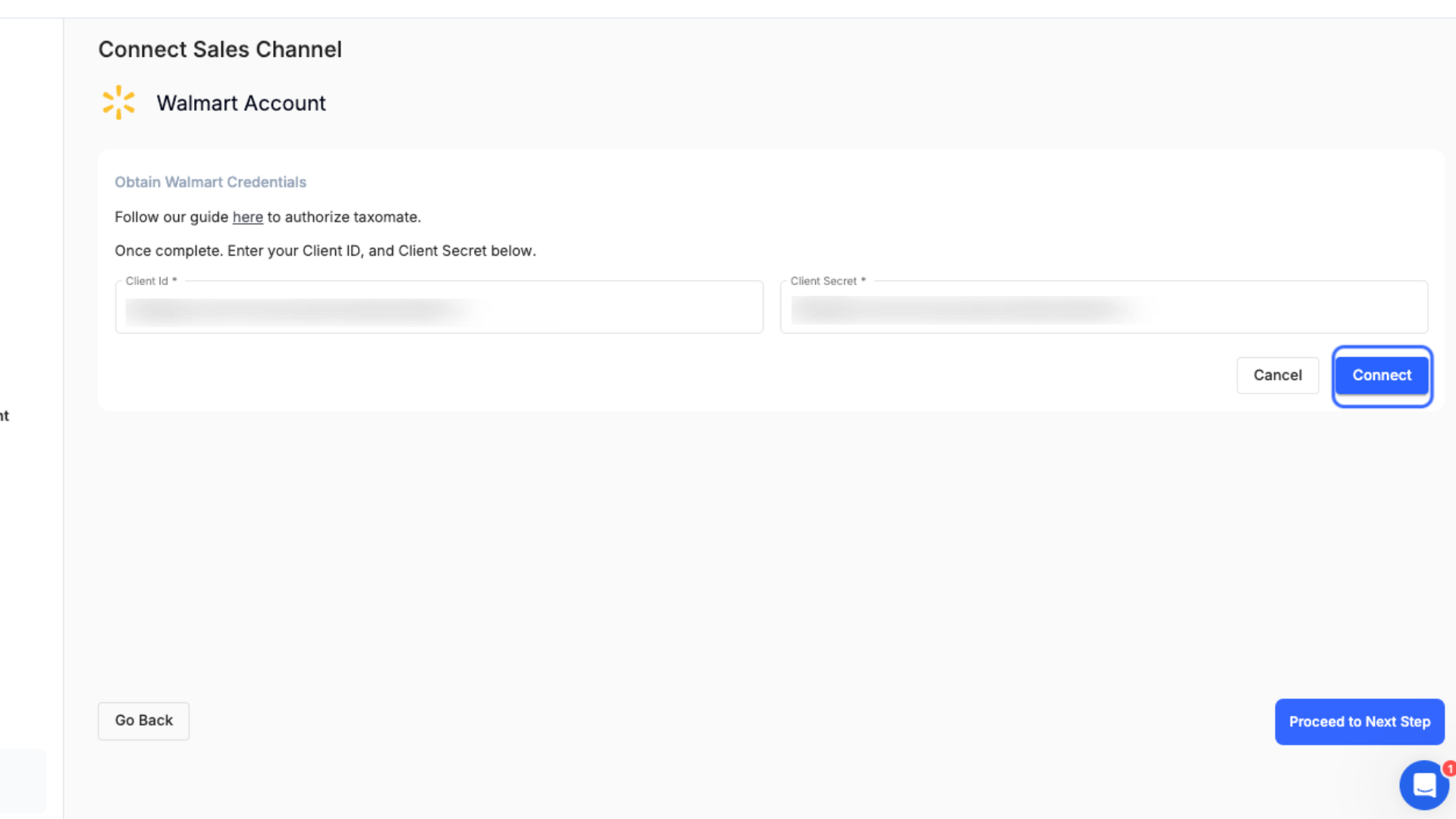Proceed to Next Step
This screenshot has width=1456, height=819.
pyautogui.click(x=1359, y=722)
